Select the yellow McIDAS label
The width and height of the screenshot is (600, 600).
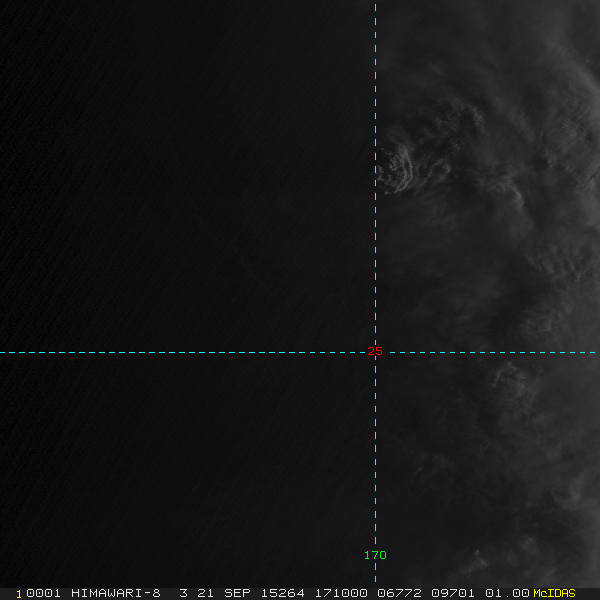[554, 593]
